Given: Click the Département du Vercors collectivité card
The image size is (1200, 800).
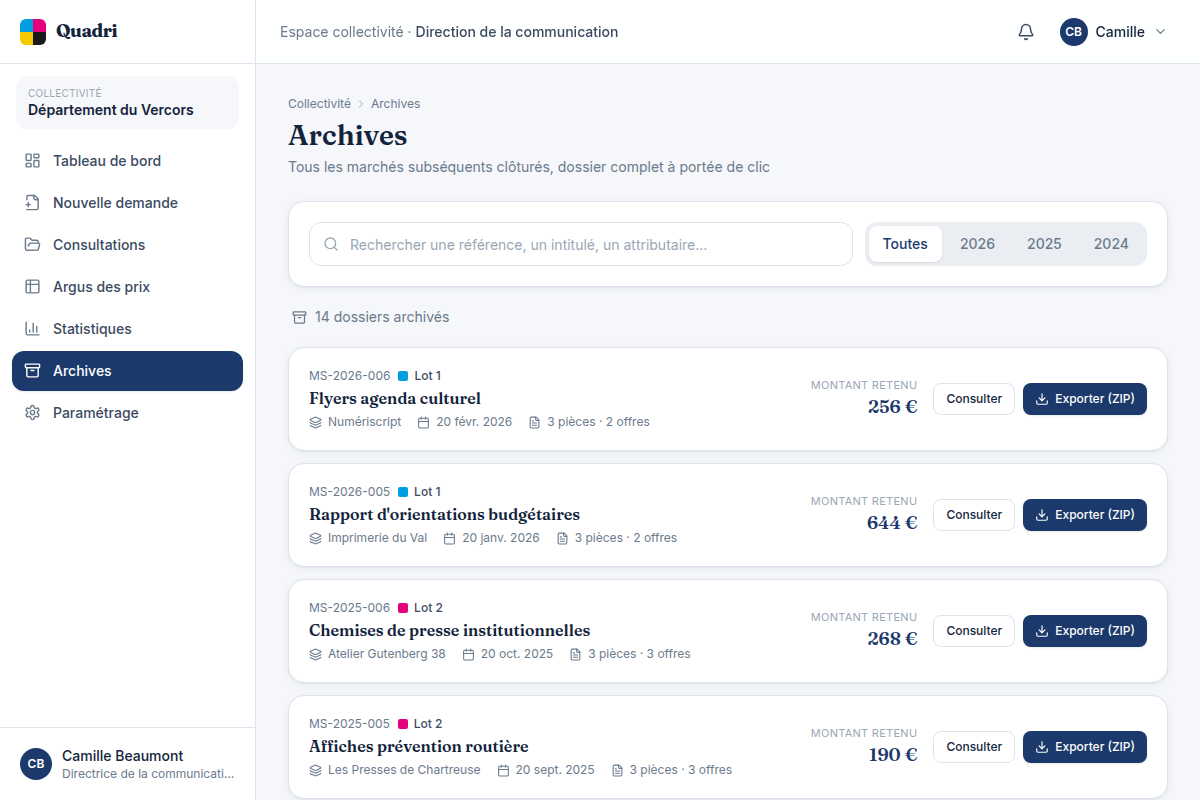Looking at the screenshot, I should [x=127, y=102].
